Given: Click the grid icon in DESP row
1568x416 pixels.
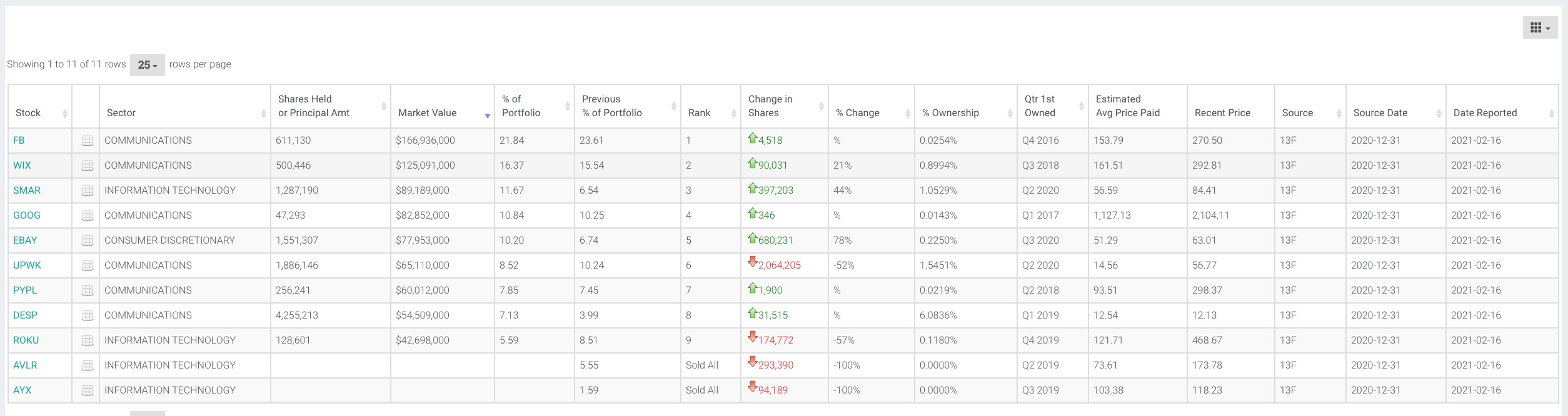Looking at the screenshot, I should (x=88, y=316).
